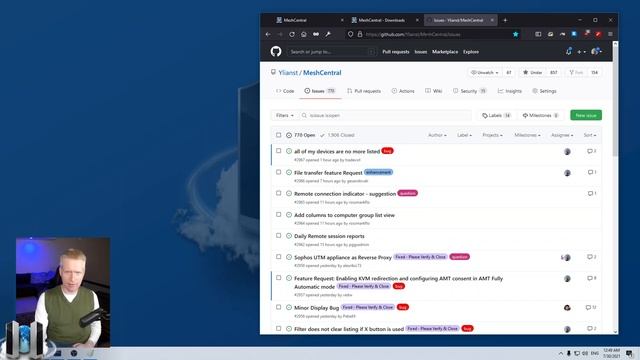Click the microphone icon in system tray
The image size is (640, 360).
click(x=569, y=353)
